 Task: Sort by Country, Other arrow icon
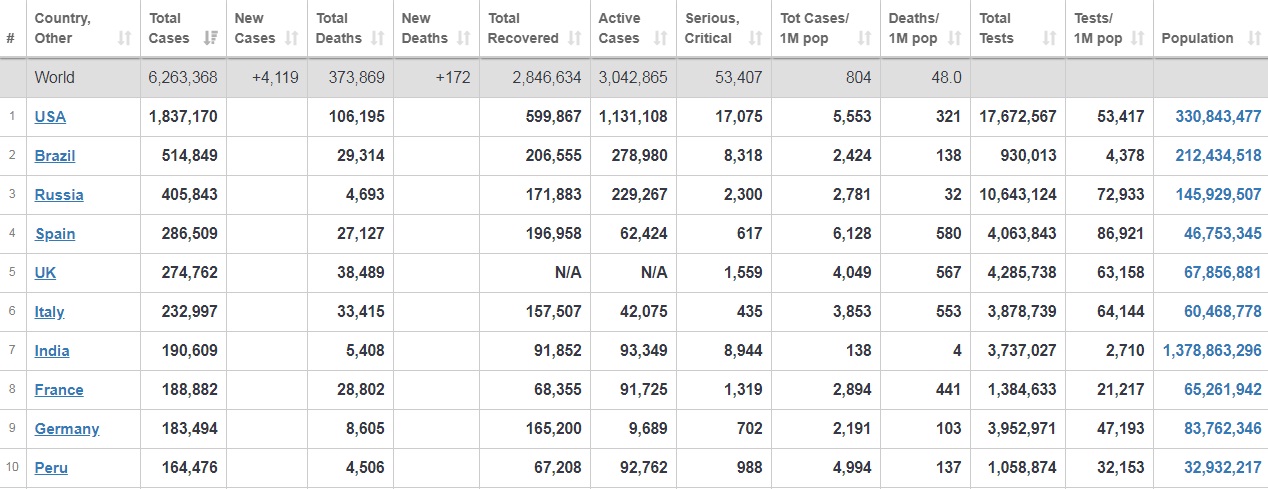(x=124, y=38)
